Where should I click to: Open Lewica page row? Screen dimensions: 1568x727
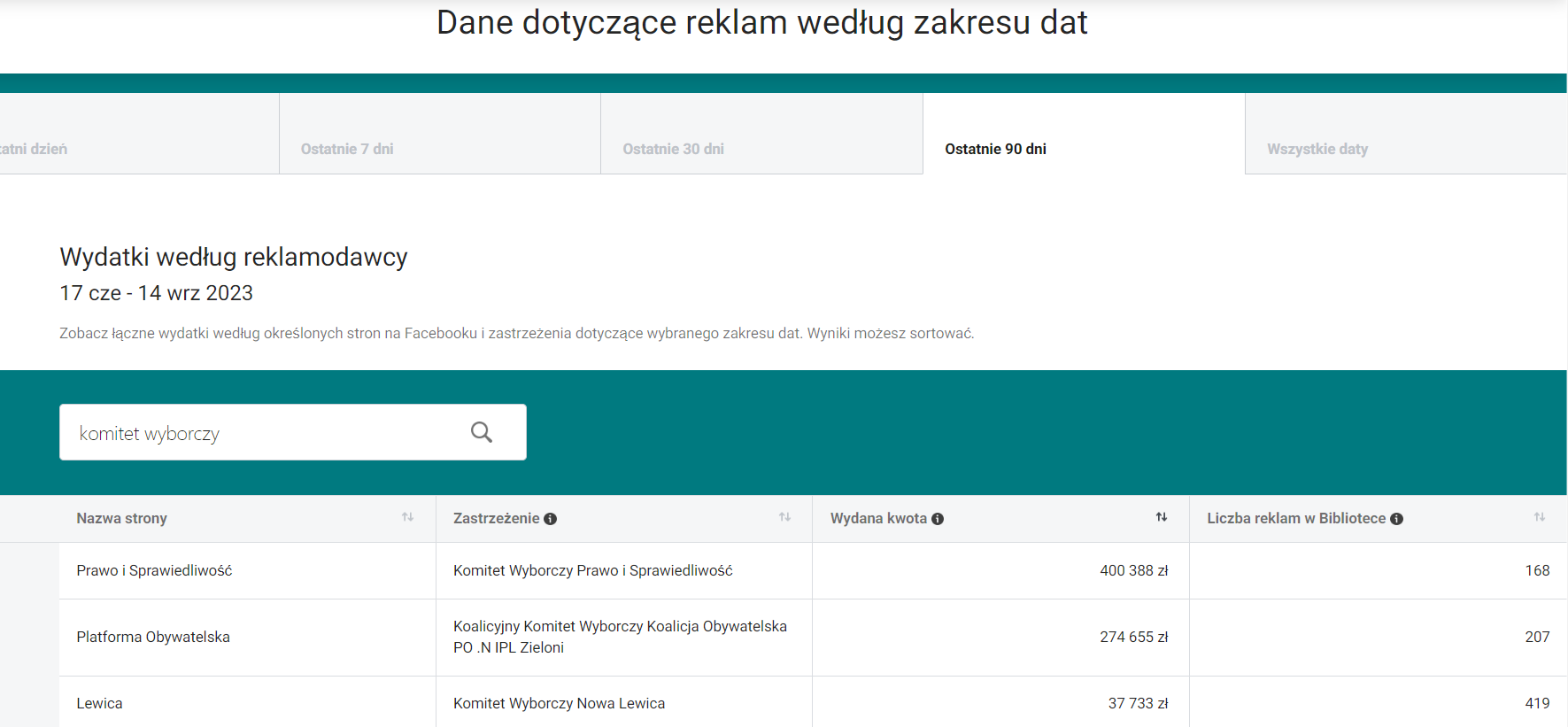point(99,704)
